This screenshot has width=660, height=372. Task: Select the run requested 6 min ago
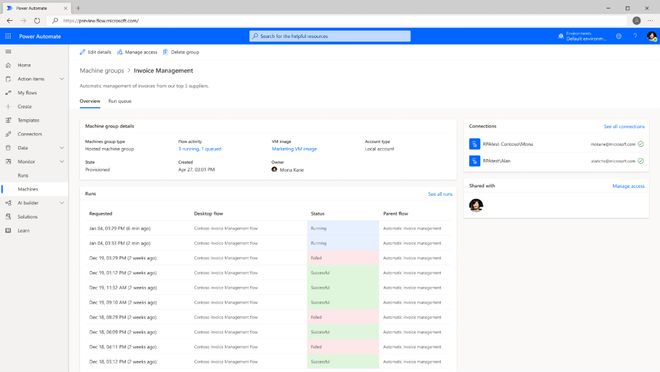point(268,229)
